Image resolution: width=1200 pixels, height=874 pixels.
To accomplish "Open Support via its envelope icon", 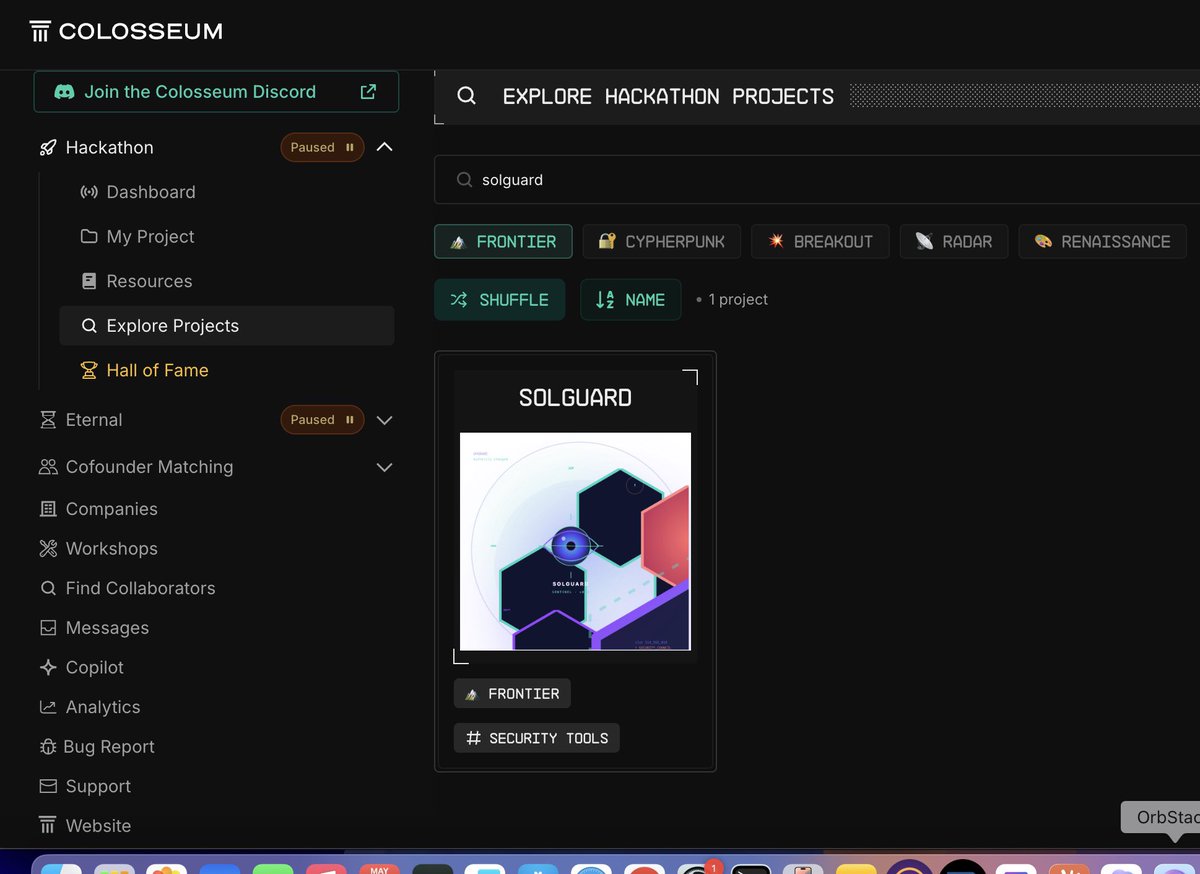I will 48,786.
